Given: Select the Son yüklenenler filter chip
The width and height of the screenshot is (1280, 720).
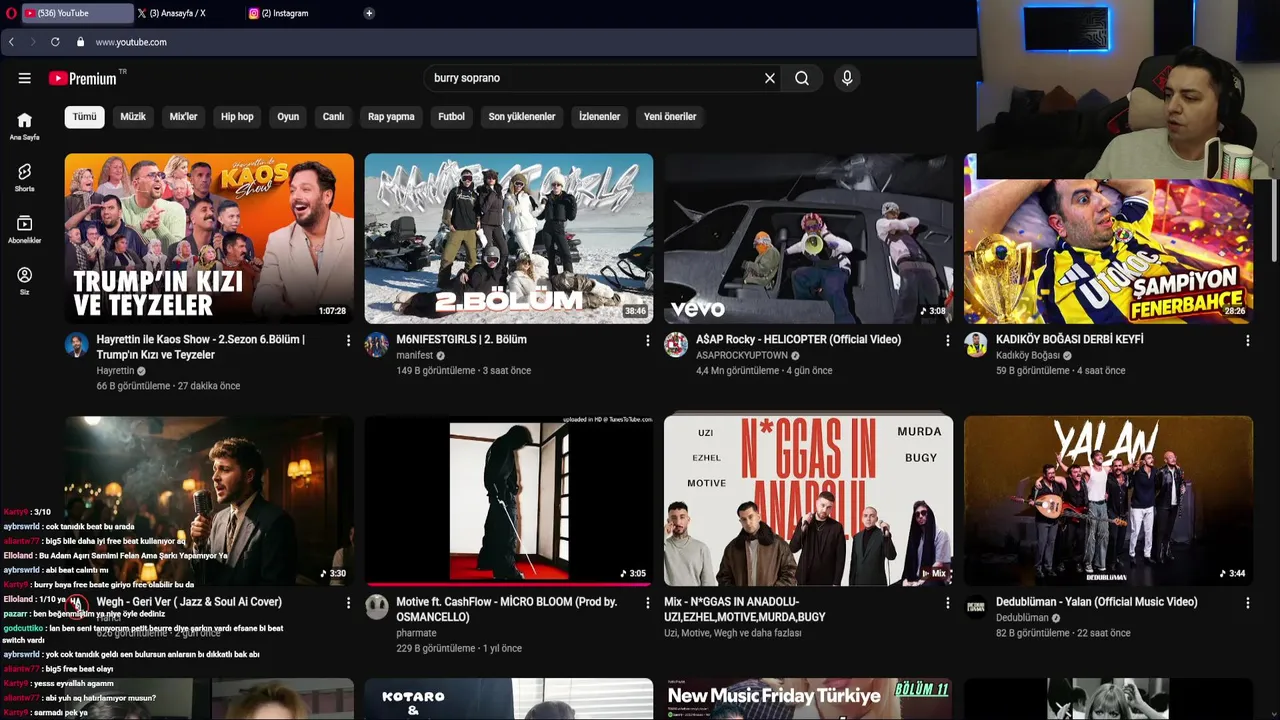Looking at the screenshot, I should coord(522,116).
